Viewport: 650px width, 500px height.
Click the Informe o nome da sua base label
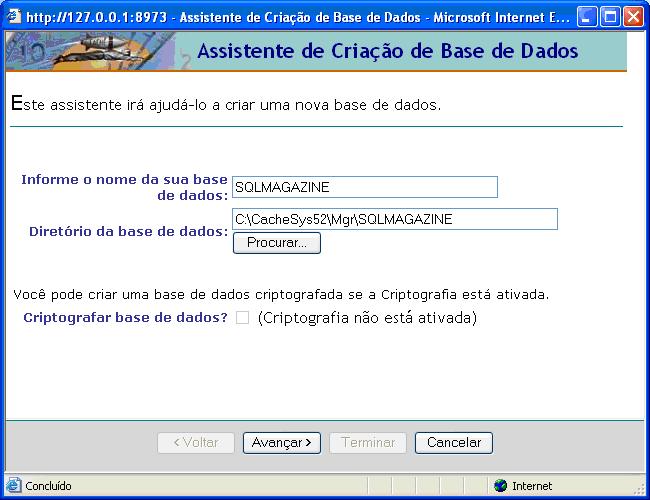point(124,187)
